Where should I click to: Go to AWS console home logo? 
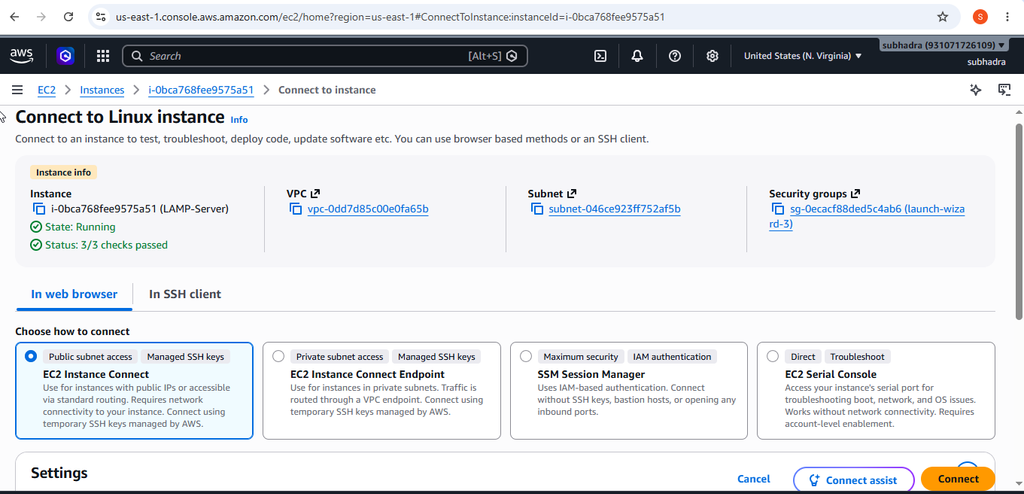tap(22, 56)
